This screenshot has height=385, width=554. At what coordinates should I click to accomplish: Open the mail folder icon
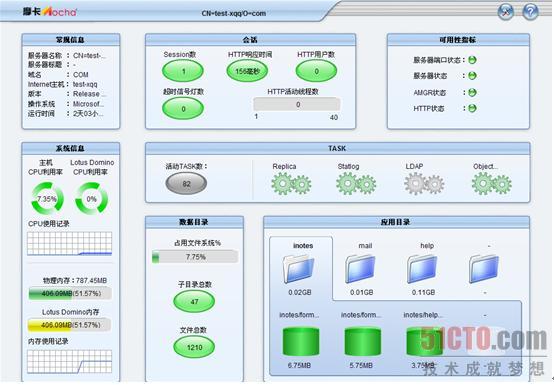pyautogui.click(x=360, y=269)
